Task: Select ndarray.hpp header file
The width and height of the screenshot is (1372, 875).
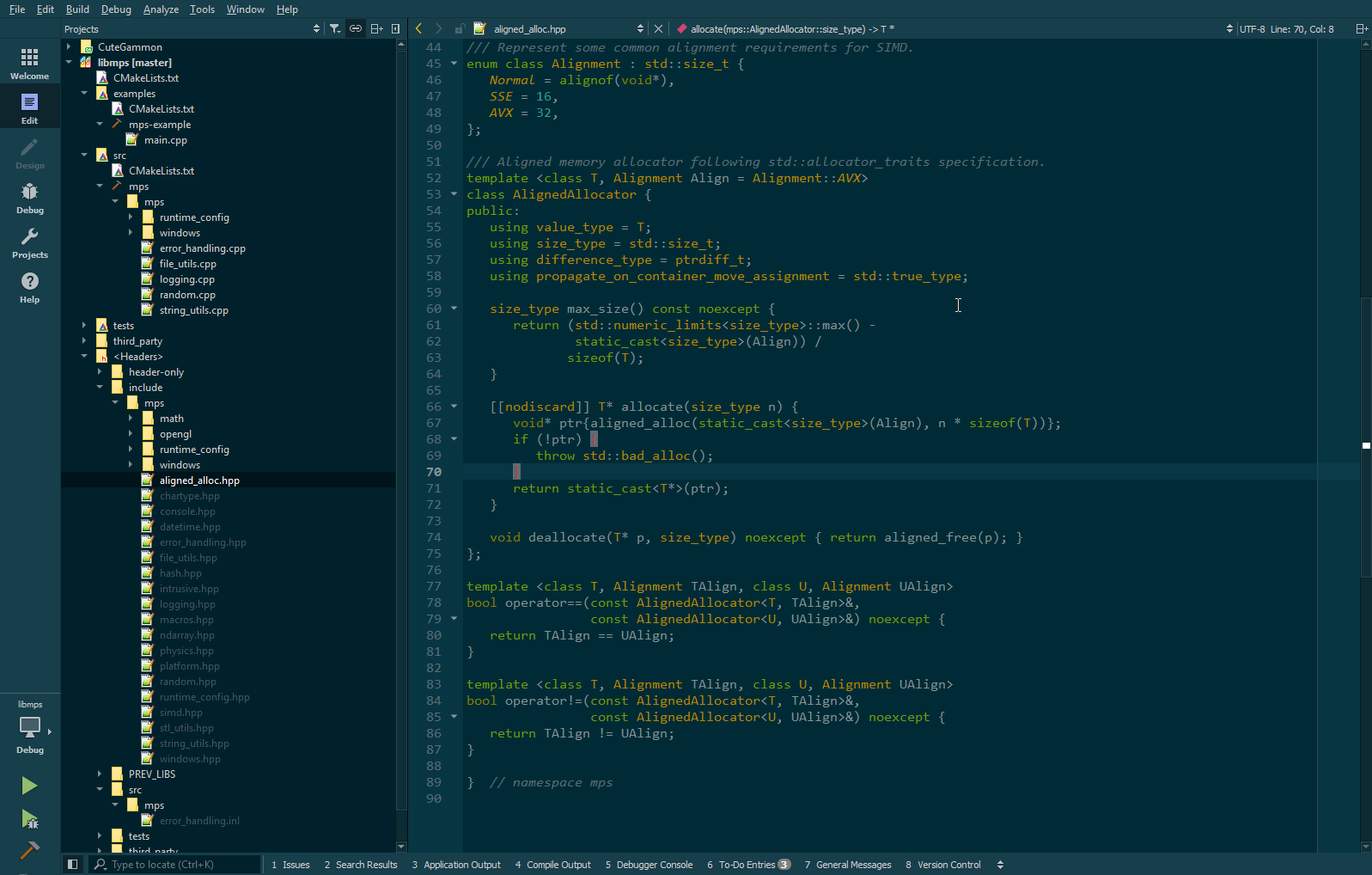Action: click(186, 635)
